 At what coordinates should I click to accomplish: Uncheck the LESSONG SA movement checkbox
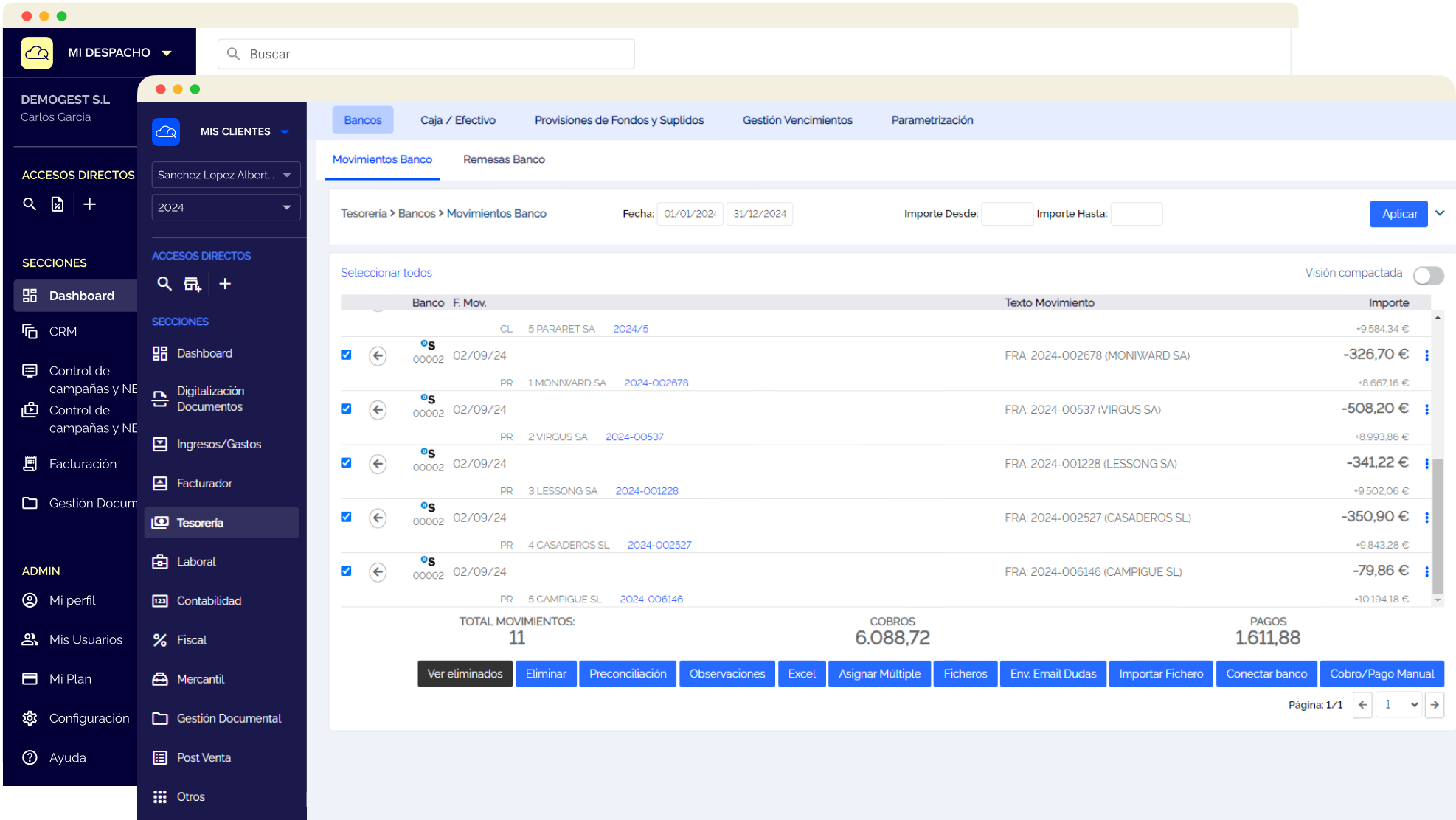pyautogui.click(x=346, y=462)
